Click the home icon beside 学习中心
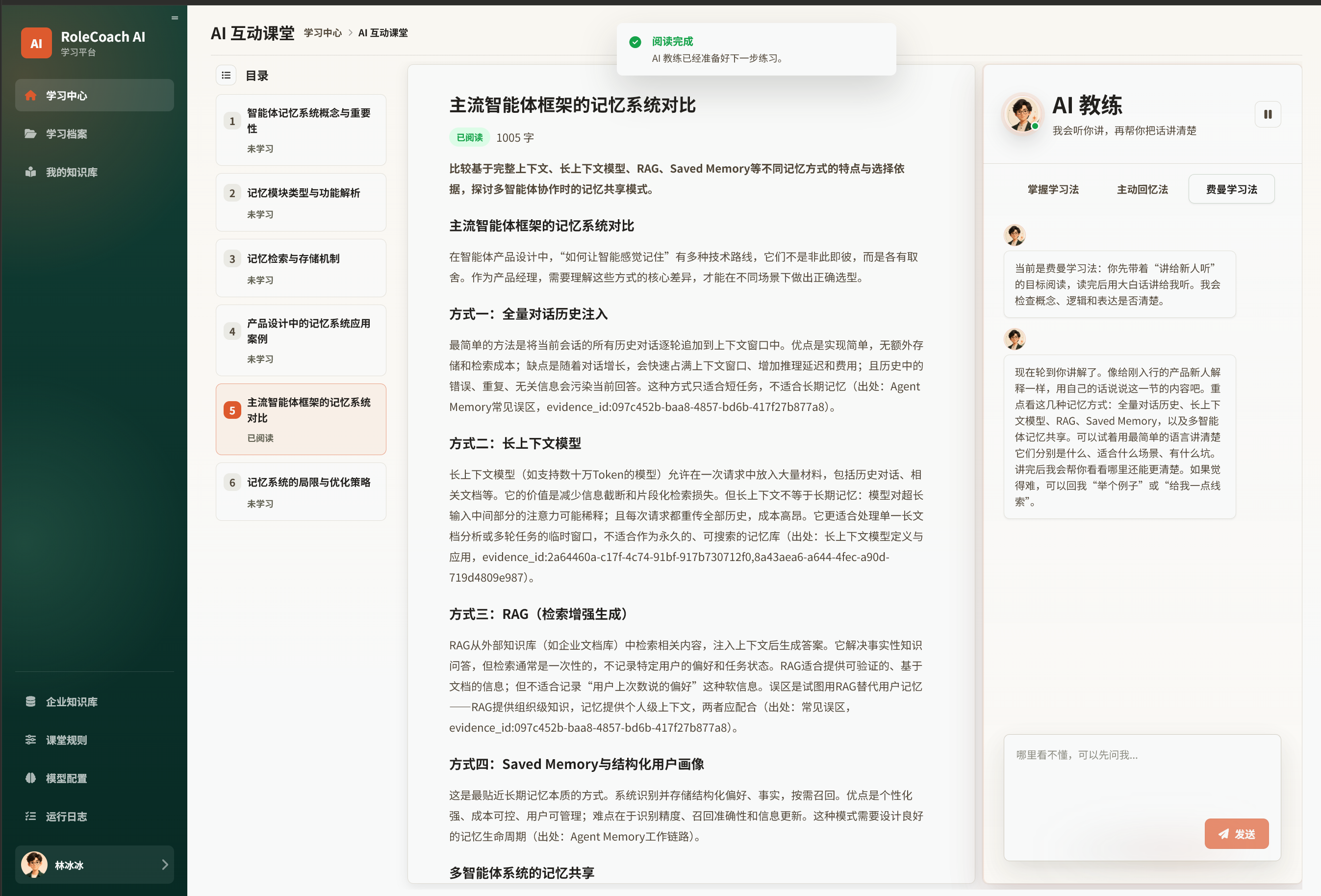The width and height of the screenshot is (1321, 896). click(31, 96)
